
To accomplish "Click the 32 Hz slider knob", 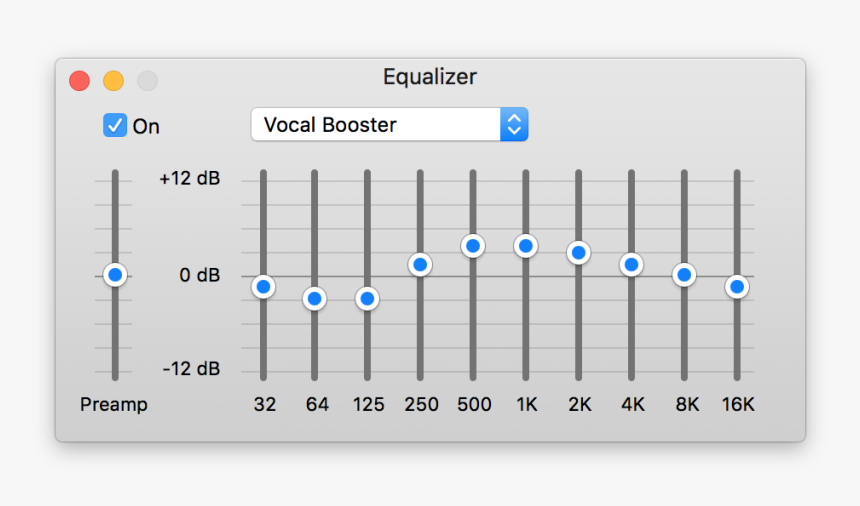I will (263, 287).
